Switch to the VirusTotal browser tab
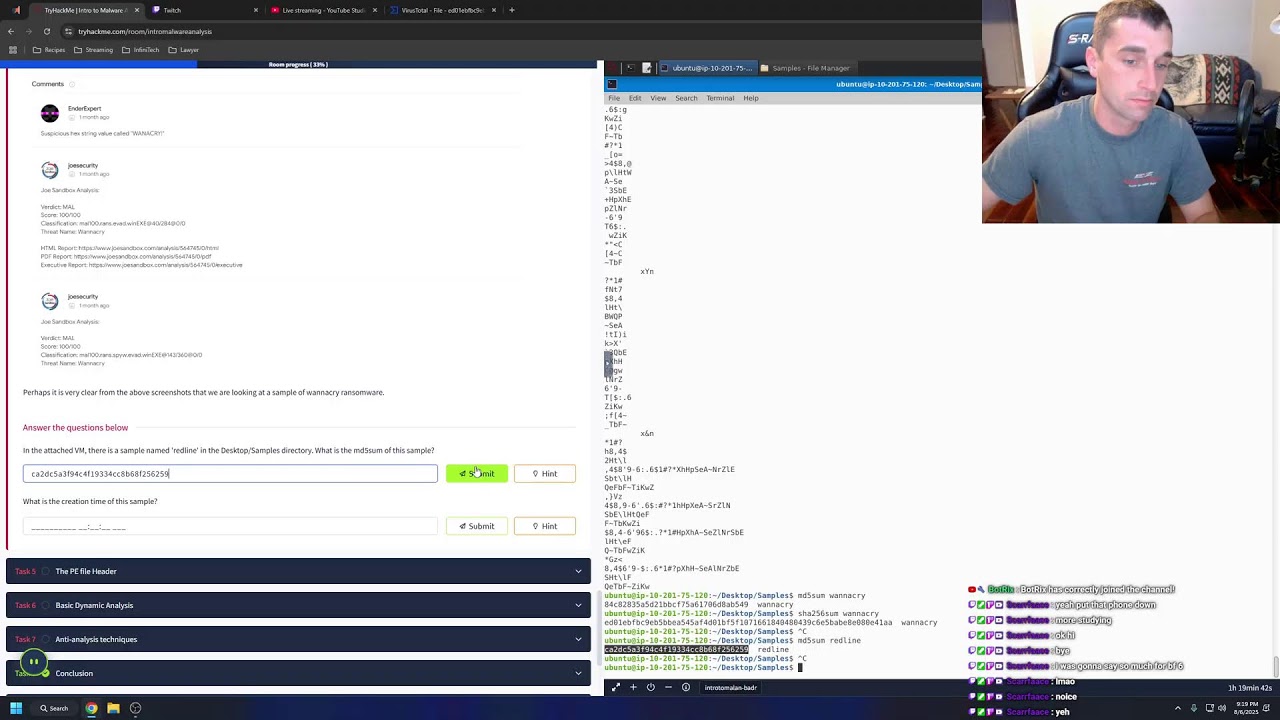 pos(441,10)
